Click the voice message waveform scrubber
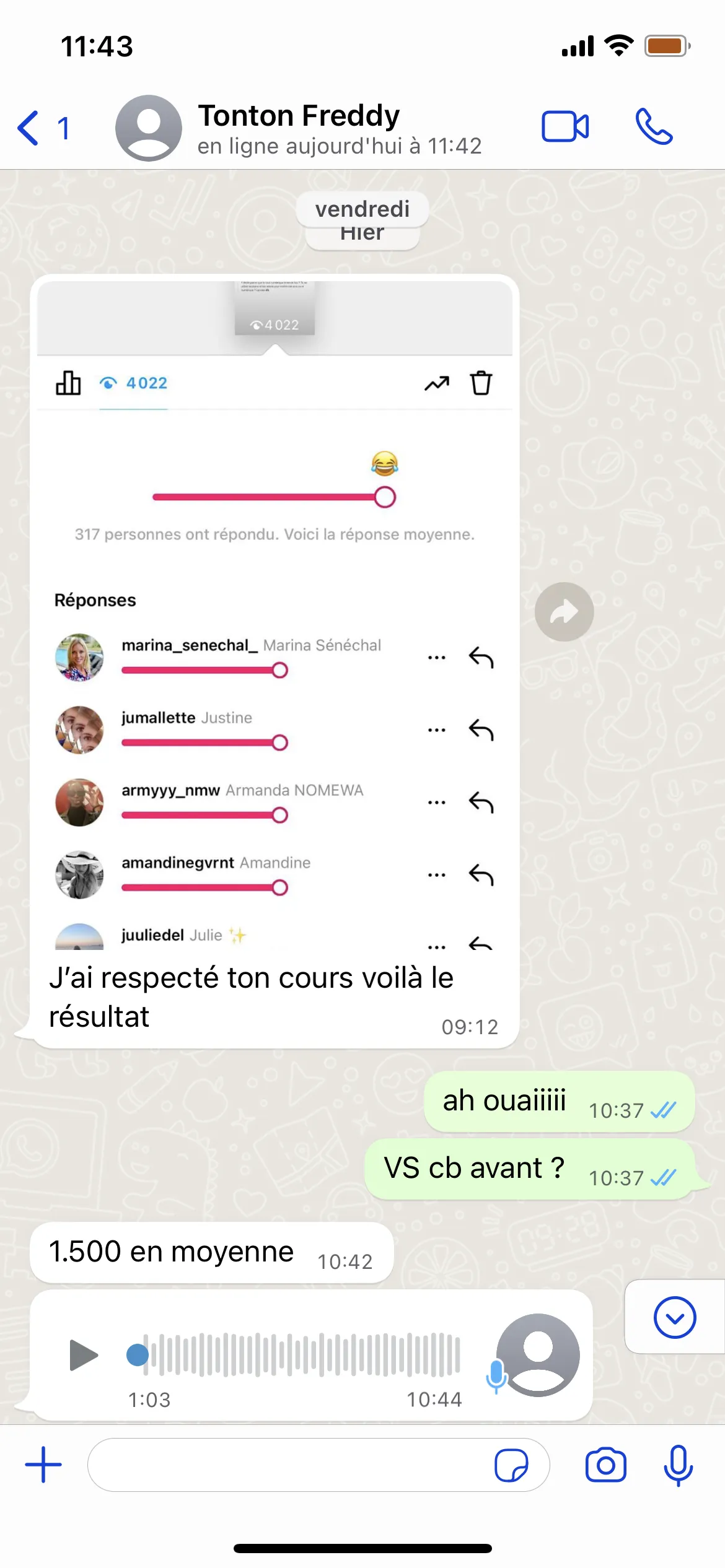This screenshot has height=1568, width=725. (x=294, y=1355)
